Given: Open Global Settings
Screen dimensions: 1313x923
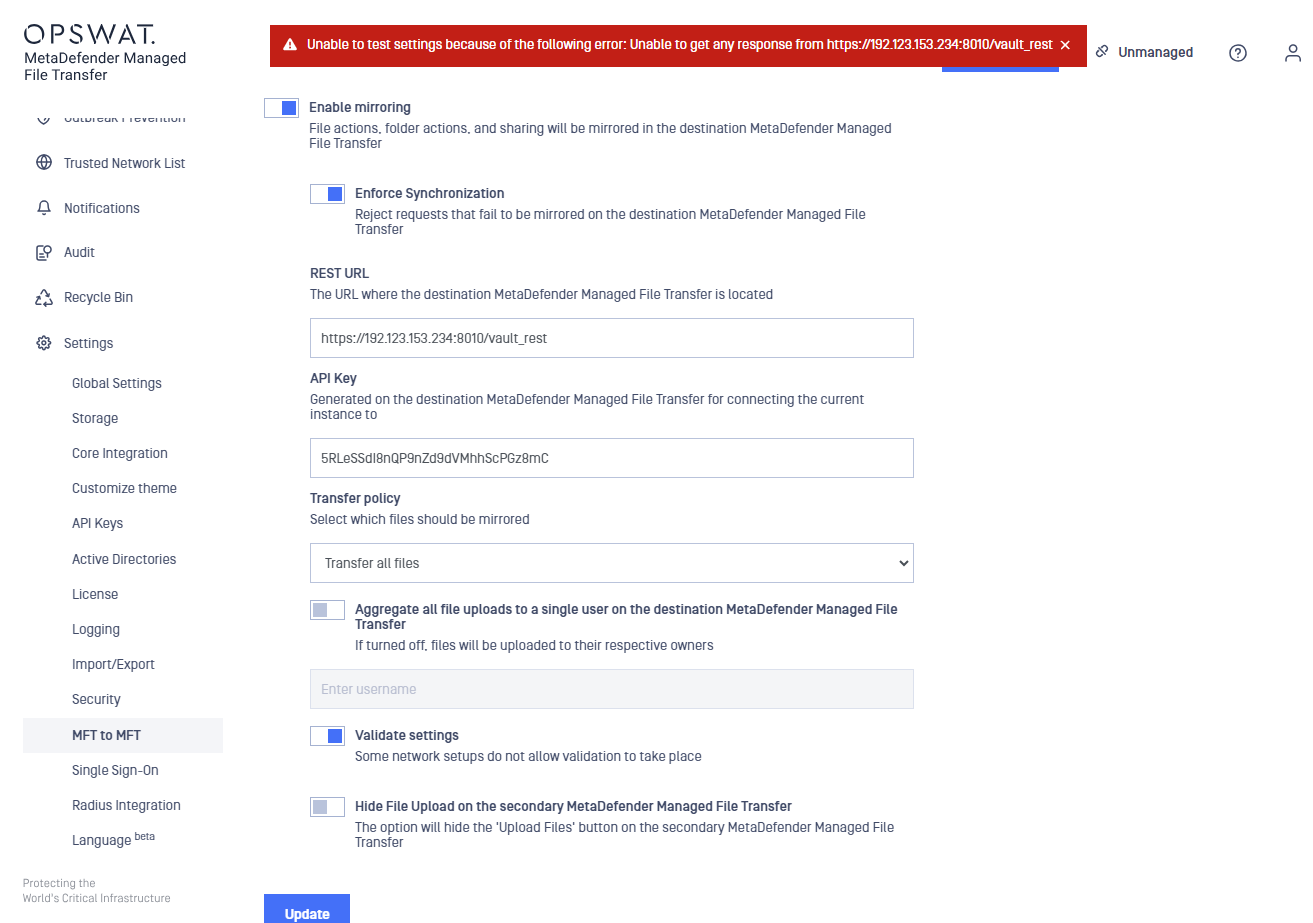Looking at the screenshot, I should point(116,383).
